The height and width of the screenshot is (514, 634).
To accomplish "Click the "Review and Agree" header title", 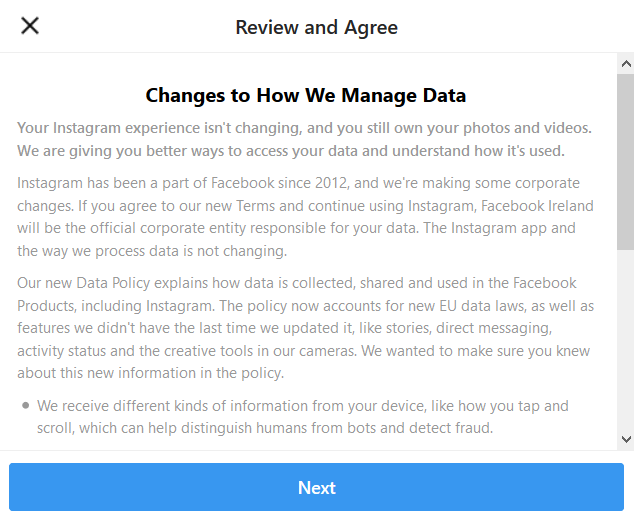I will click(316, 27).
